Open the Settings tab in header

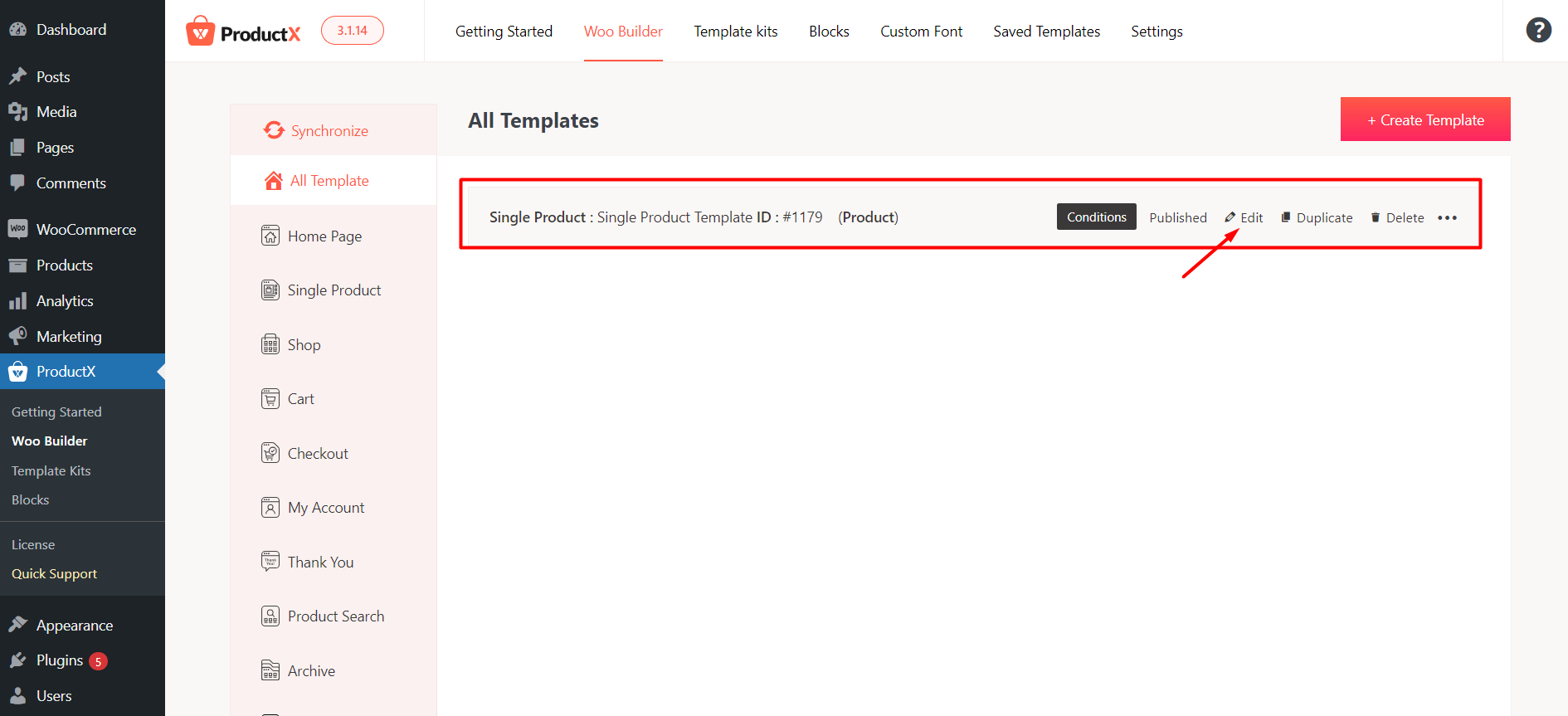[x=1157, y=32]
